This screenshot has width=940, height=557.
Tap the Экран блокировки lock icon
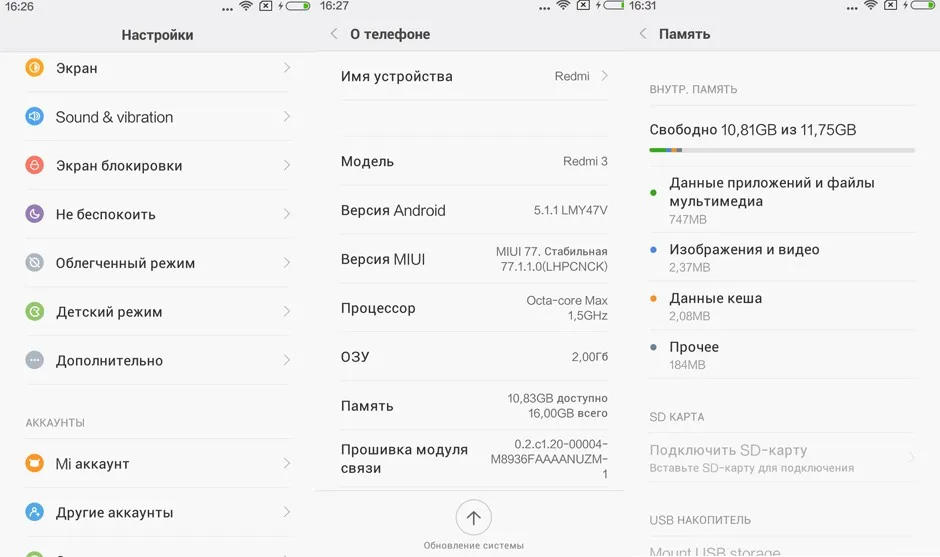click(x=34, y=165)
